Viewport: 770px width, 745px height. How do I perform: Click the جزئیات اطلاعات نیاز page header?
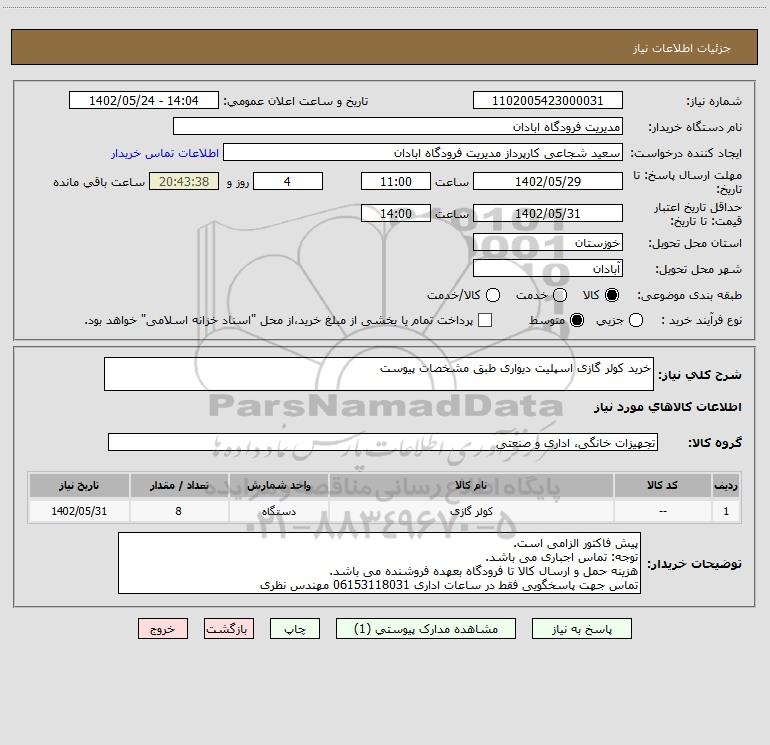click(x=681, y=48)
